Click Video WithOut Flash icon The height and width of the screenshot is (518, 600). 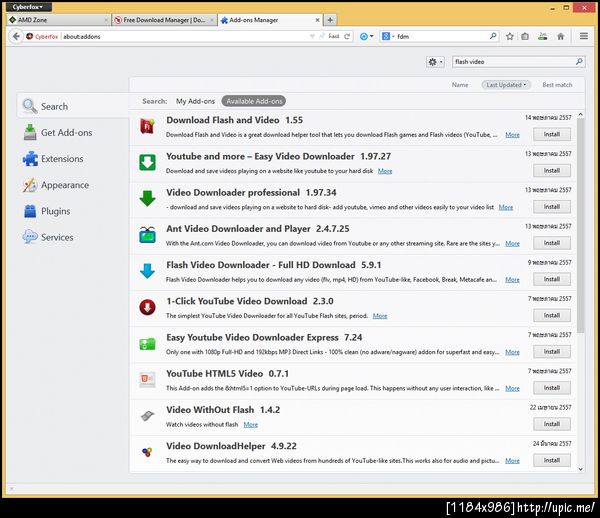[x=147, y=415]
